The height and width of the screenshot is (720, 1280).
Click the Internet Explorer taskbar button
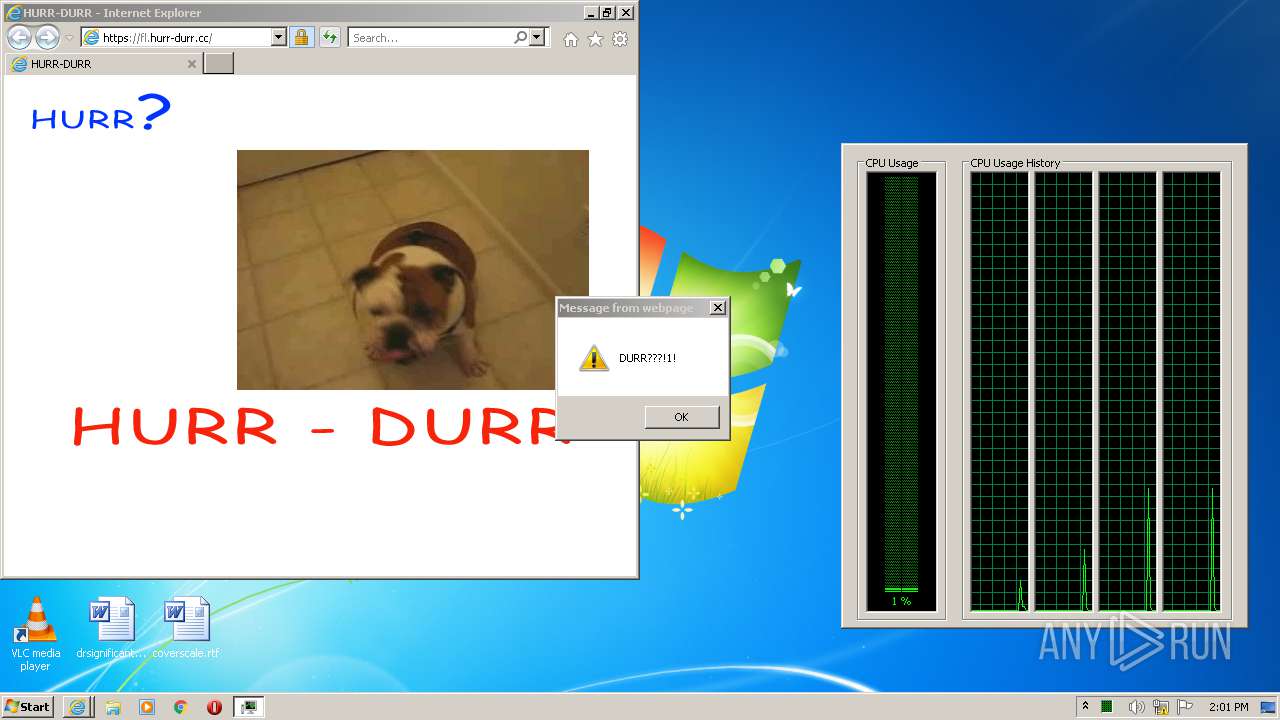pyautogui.click(x=79, y=706)
